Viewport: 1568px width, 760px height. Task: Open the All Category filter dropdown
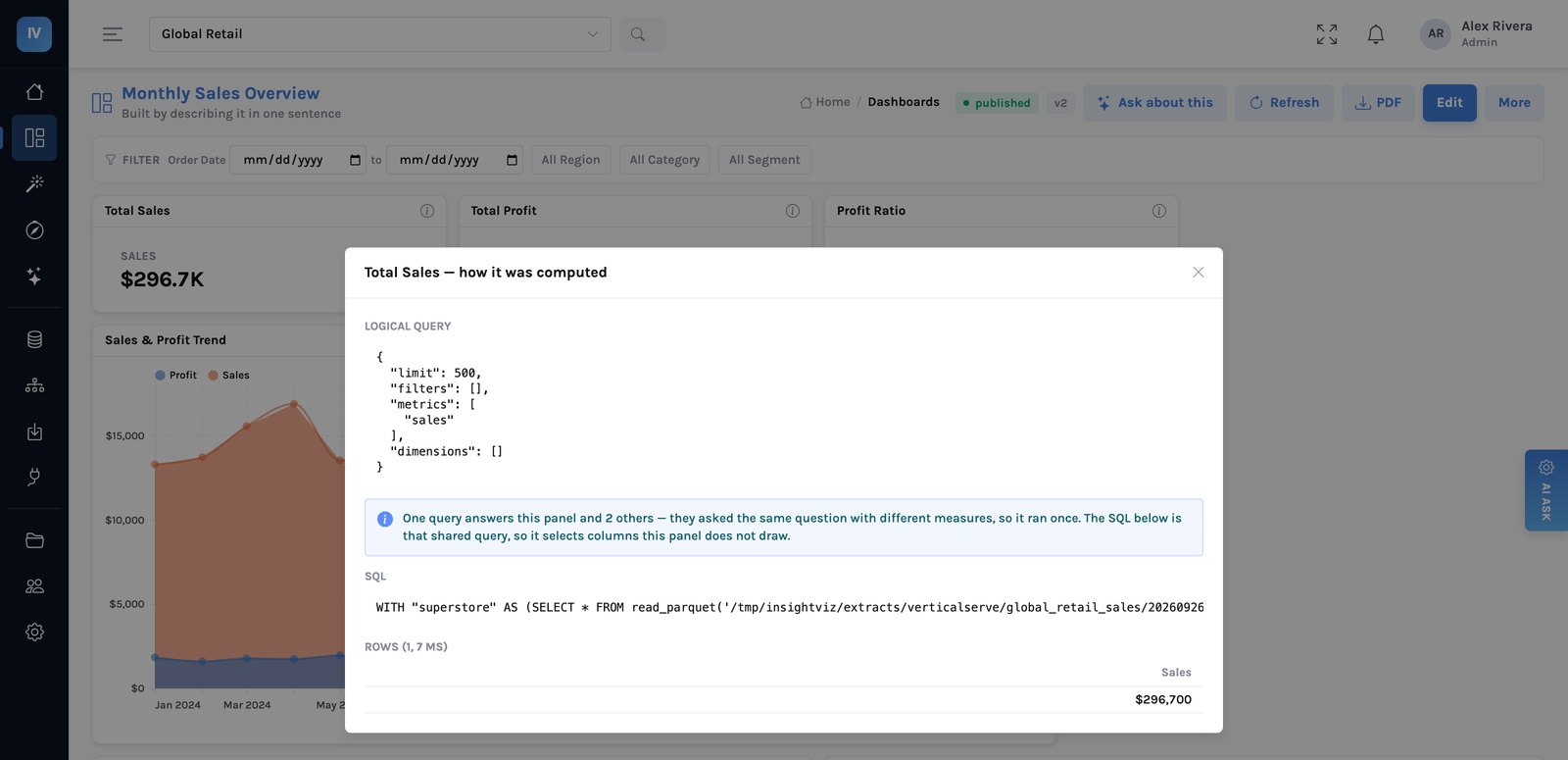coord(664,160)
